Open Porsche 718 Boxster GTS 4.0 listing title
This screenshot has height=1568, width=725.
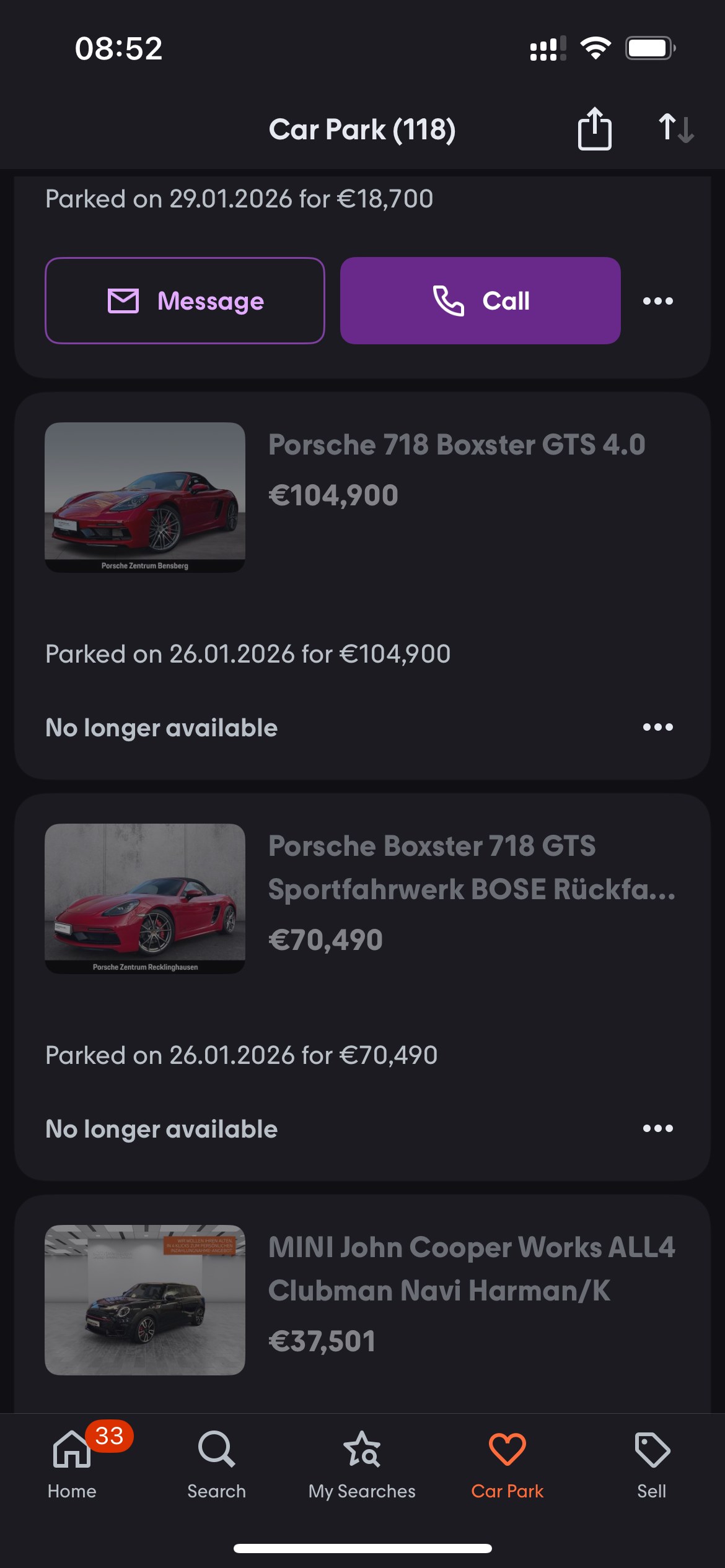point(457,445)
